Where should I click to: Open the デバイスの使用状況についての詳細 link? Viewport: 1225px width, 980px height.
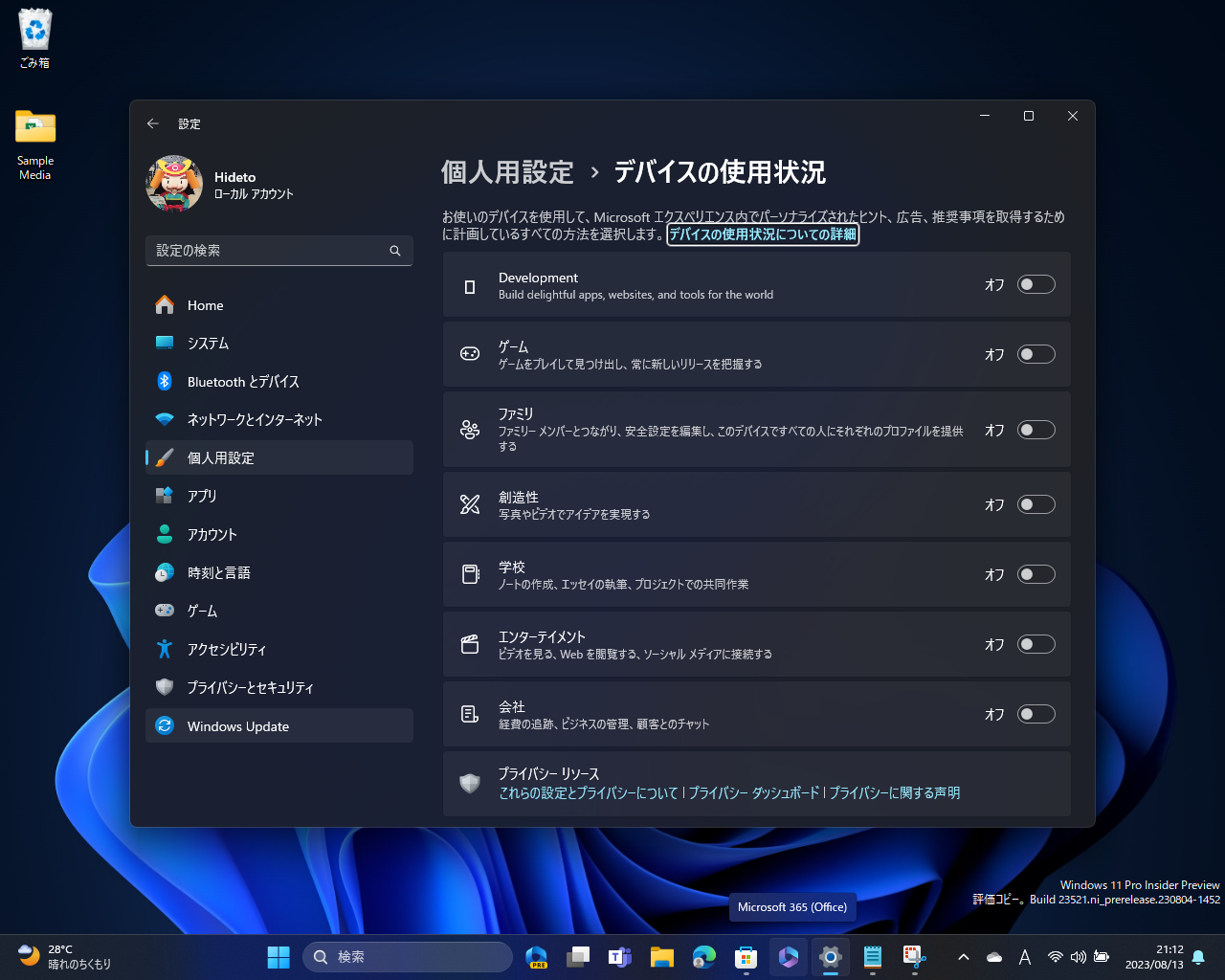pos(762,234)
